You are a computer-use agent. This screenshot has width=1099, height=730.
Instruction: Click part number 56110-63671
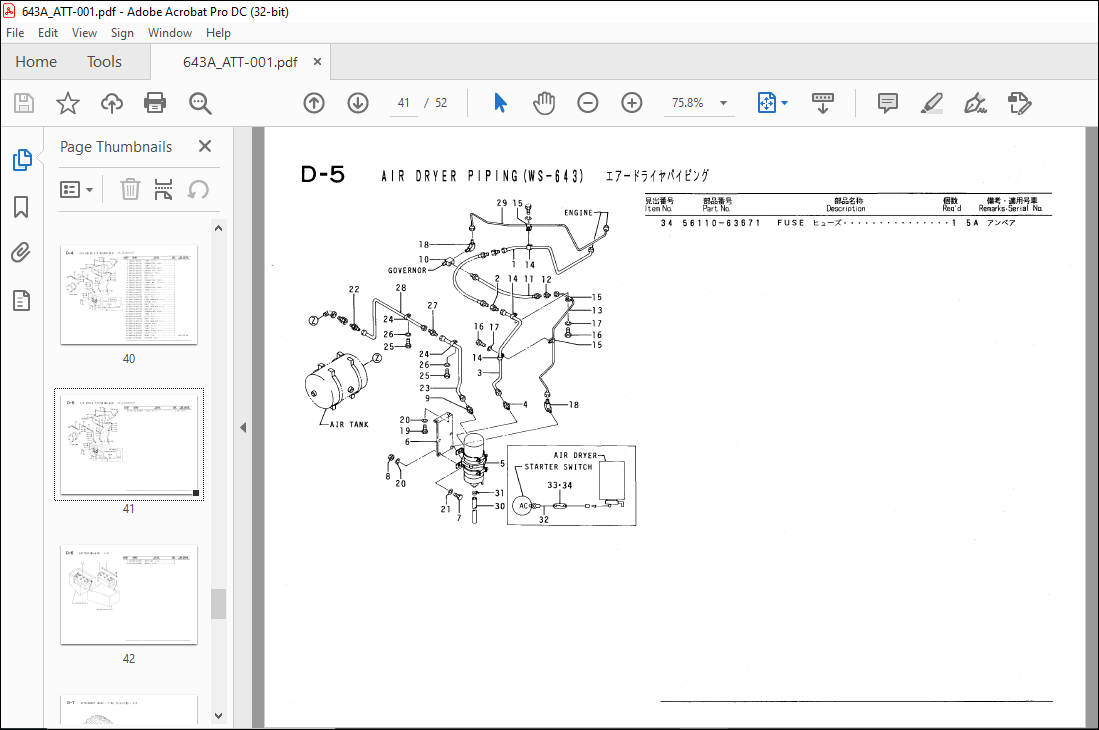click(721, 223)
